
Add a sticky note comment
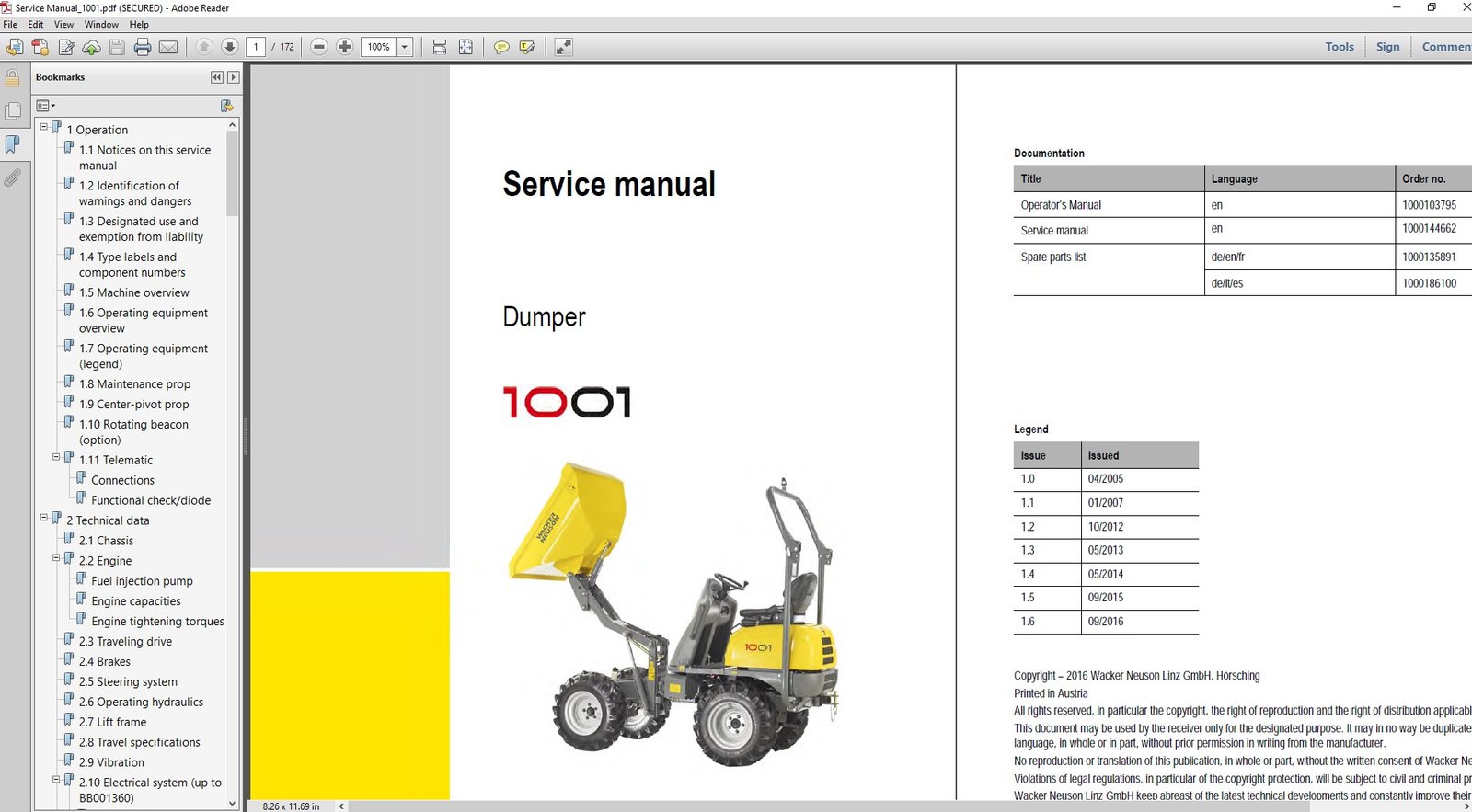[x=501, y=47]
